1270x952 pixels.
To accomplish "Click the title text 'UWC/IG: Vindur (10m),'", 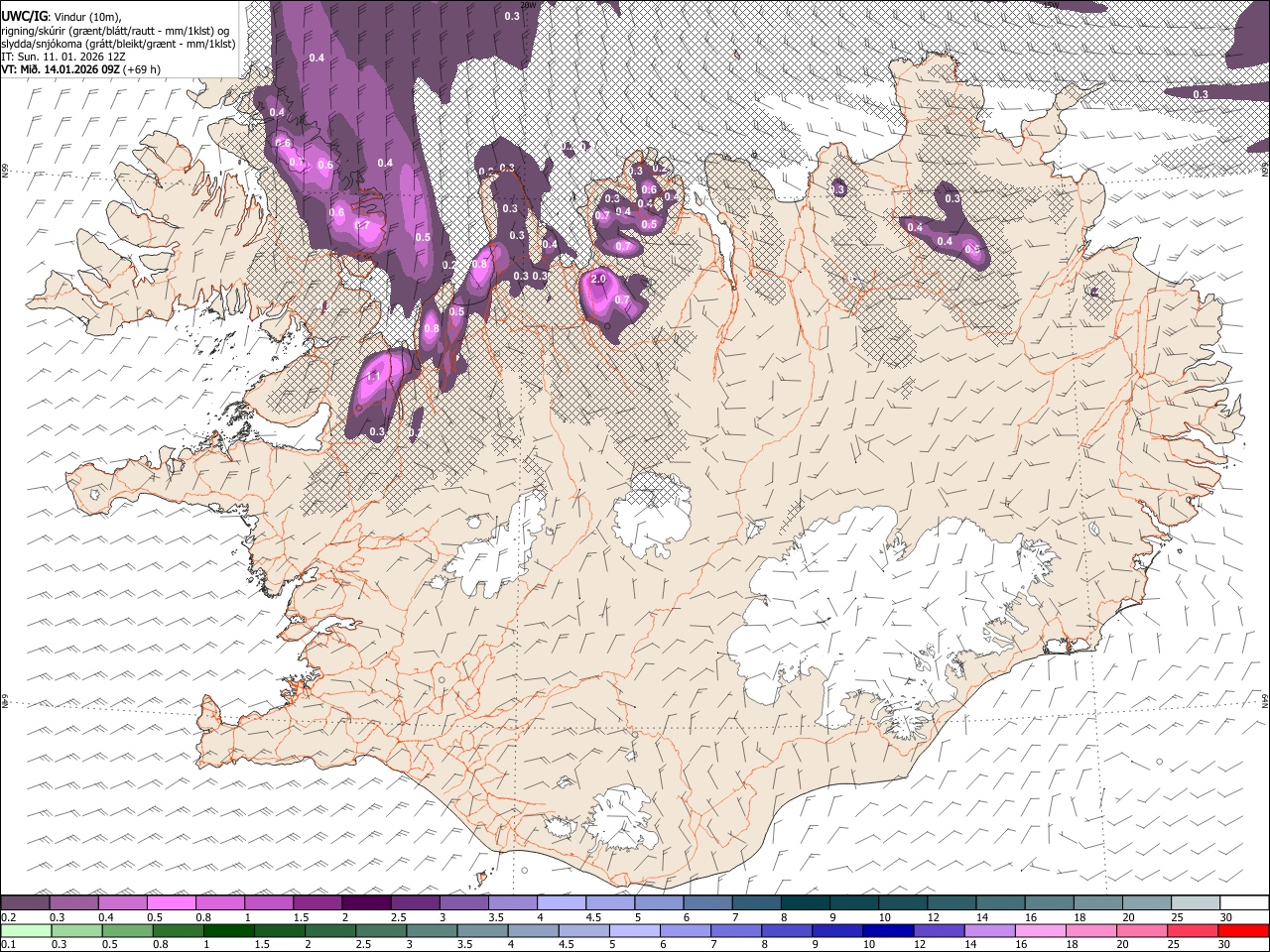I will [x=62, y=16].
